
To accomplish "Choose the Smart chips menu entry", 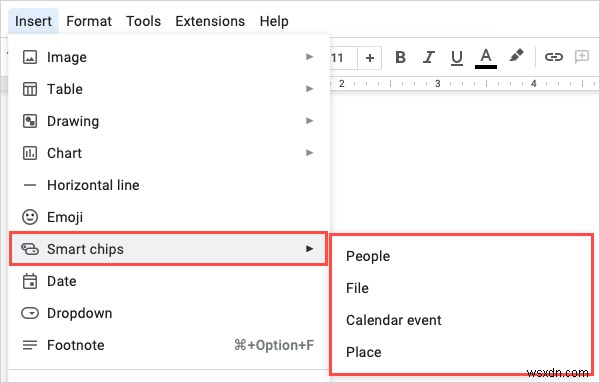I will (x=168, y=249).
